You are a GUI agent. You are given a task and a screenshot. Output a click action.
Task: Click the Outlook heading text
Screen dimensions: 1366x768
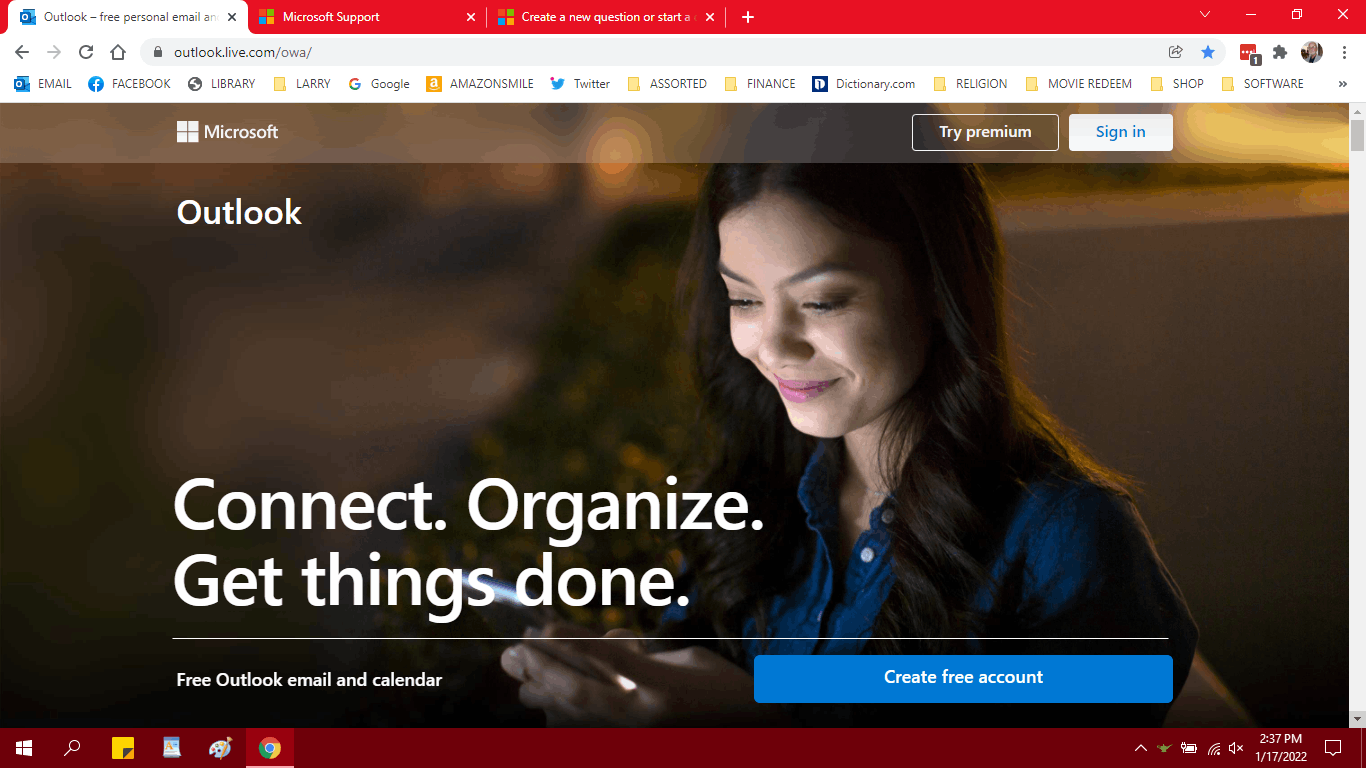[x=239, y=212]
